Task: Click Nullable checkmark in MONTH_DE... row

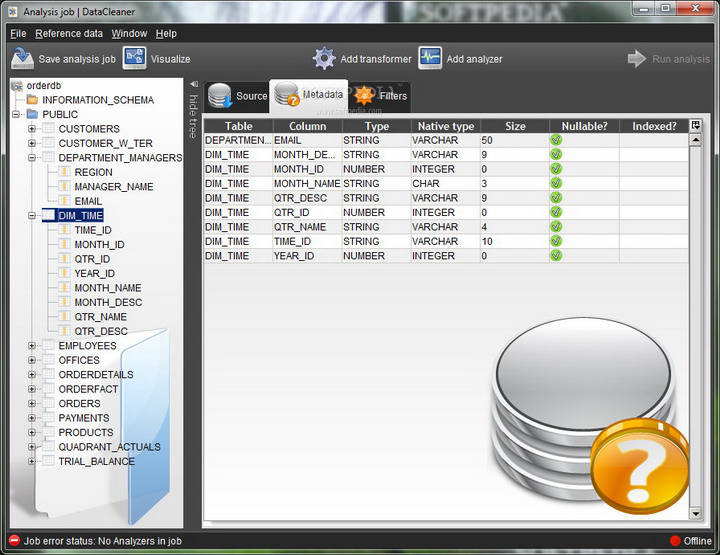Action: click(x=556, y=154)
